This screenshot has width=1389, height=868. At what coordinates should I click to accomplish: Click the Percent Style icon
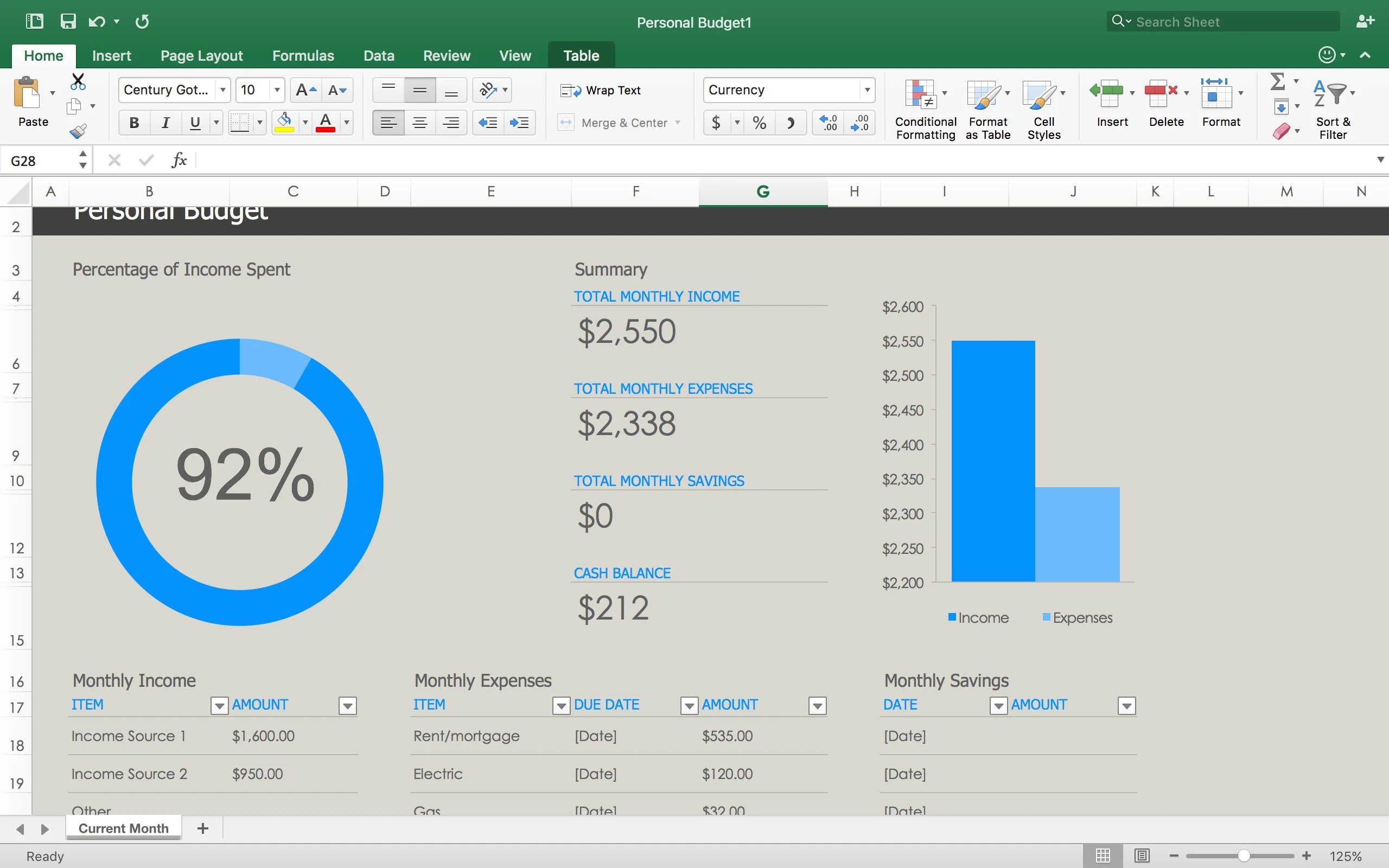point(760,123)
